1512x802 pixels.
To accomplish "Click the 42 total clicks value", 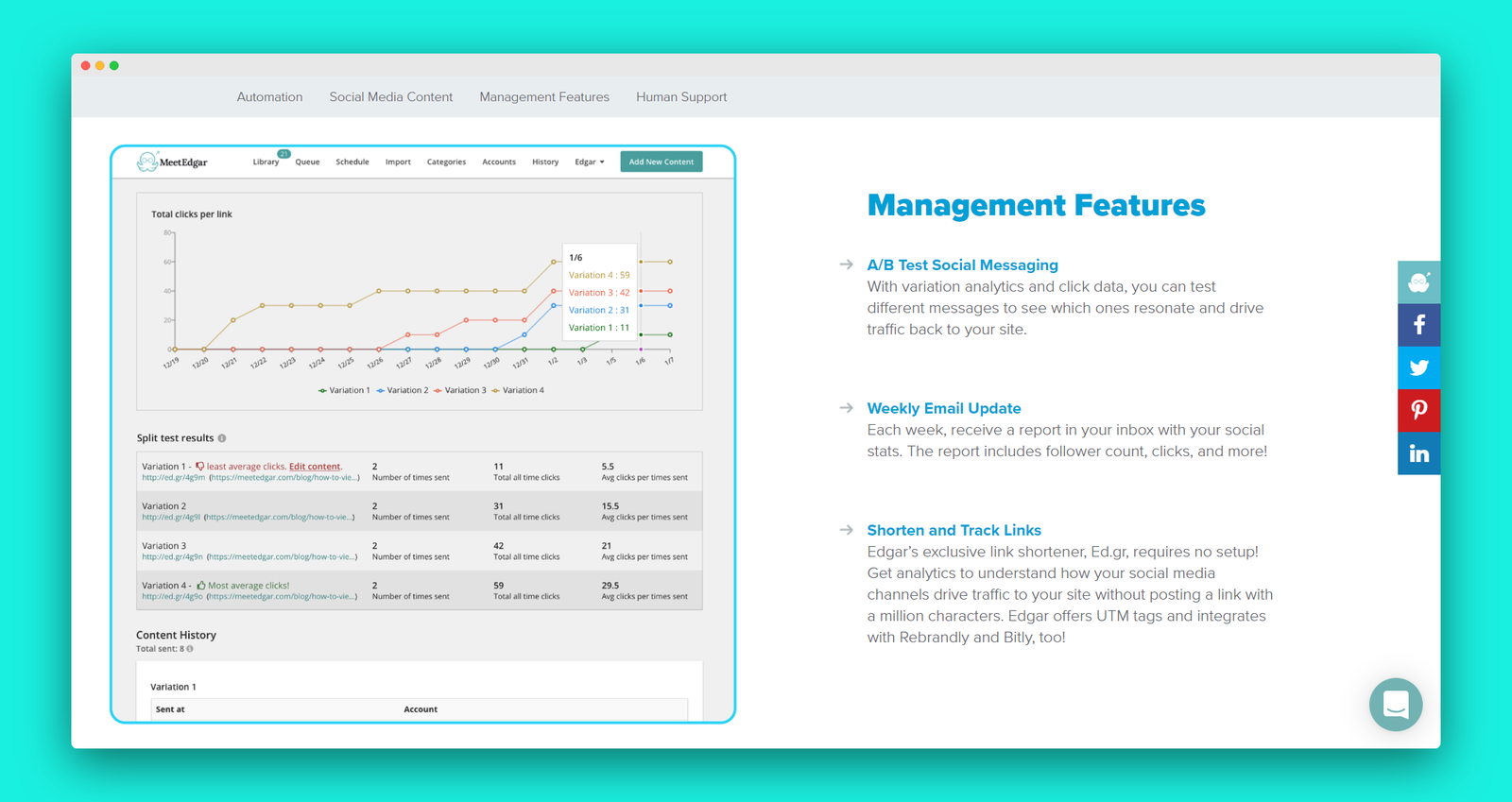I will (x=498, y=546).
